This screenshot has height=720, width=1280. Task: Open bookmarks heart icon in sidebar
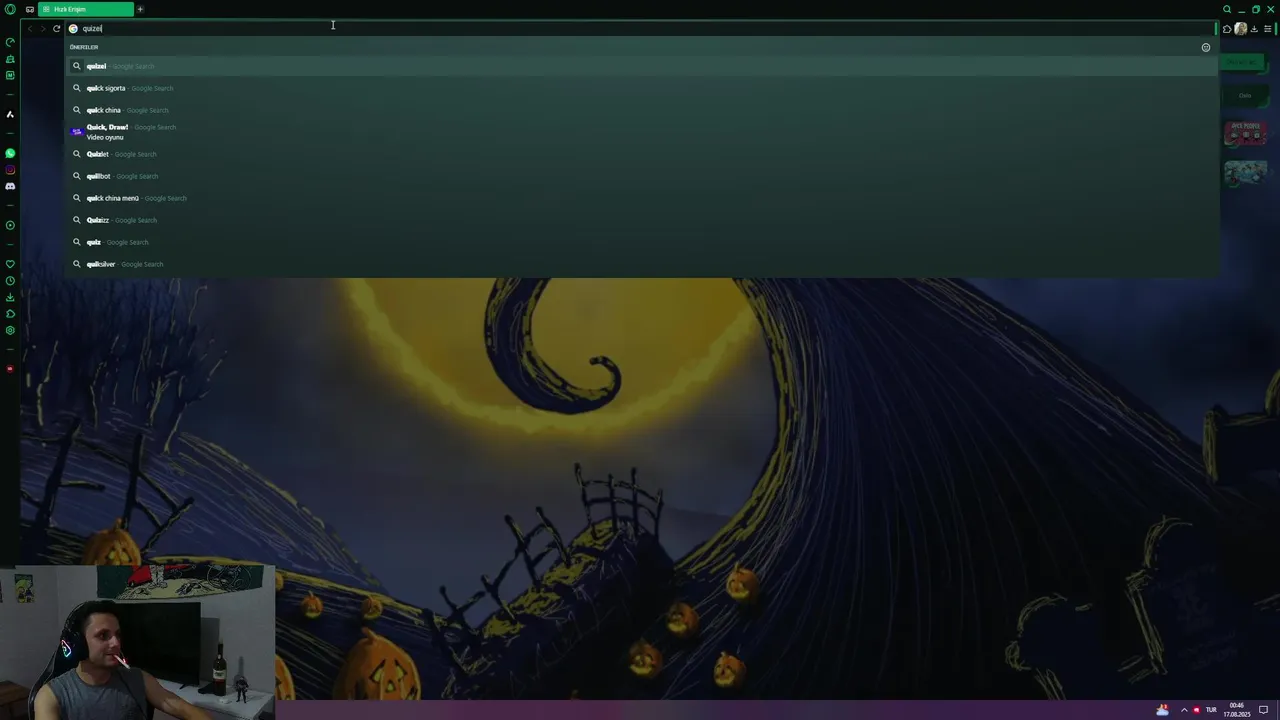(x=10, y=264)
